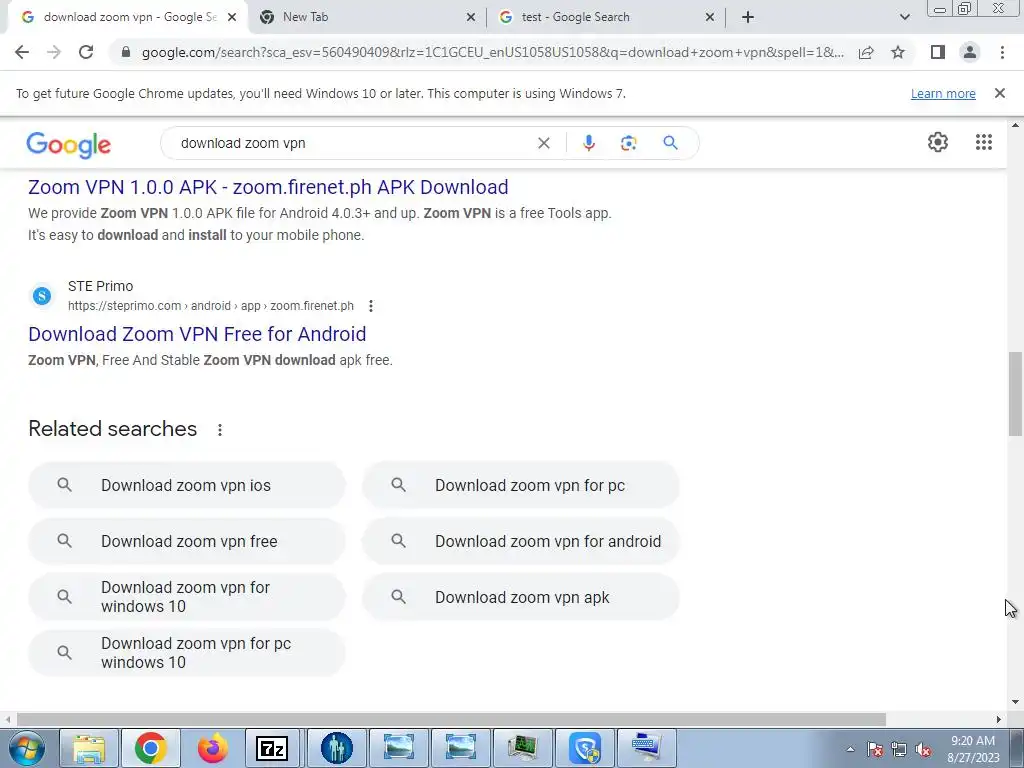Search by image with Google Lens
The height and width of the screenshot is (768, 1024).
pyautogui.click(x=628, y=143)
